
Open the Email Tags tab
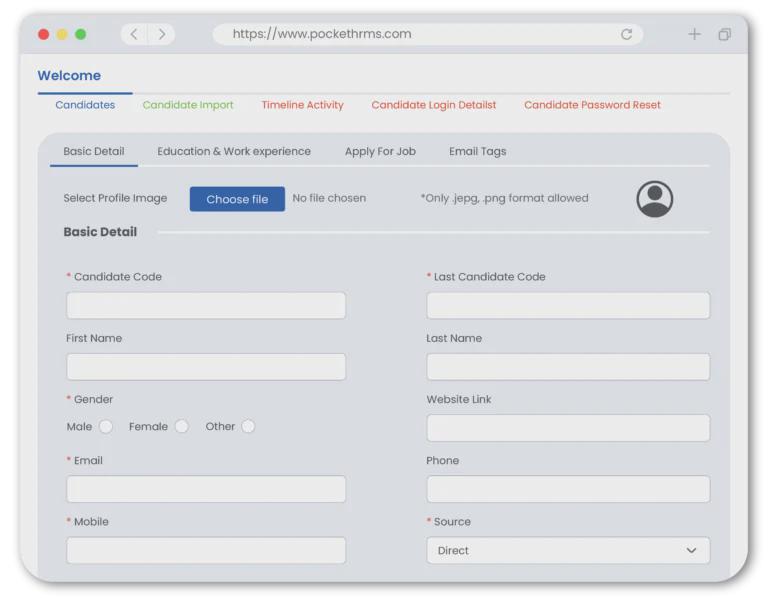click(x=477, y=152)
